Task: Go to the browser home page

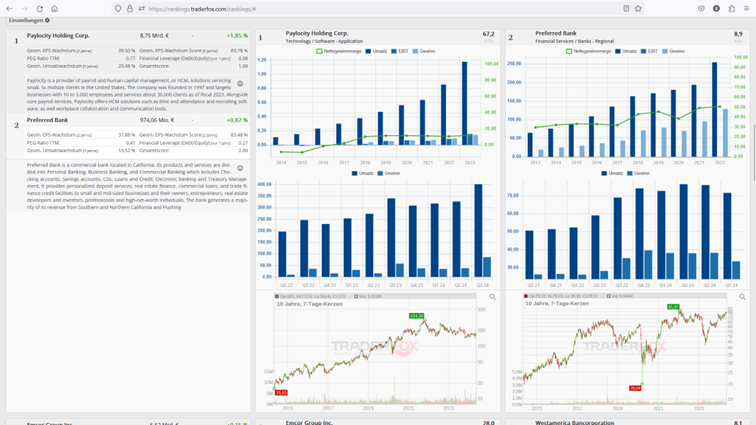Action: [54, 8]
